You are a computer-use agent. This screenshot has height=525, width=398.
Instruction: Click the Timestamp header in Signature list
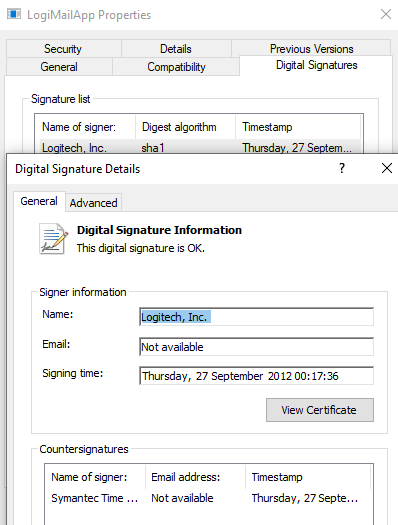pos(298,127)
